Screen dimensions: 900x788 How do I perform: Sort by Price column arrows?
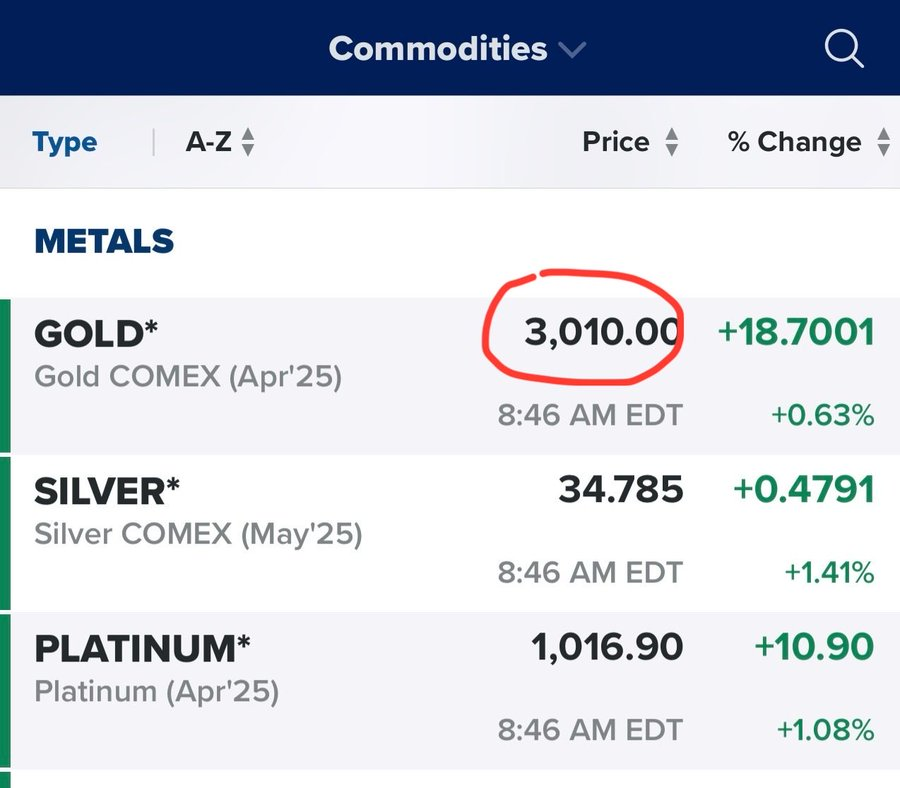(x=672, y=143)
